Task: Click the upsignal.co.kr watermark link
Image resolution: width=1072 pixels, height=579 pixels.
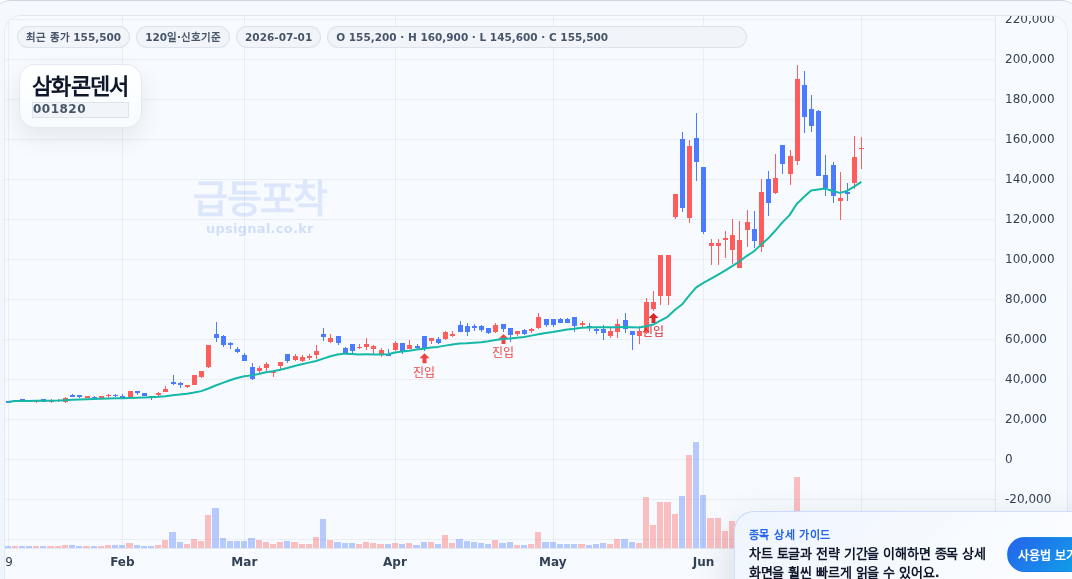Action: (x=260, y=228)
